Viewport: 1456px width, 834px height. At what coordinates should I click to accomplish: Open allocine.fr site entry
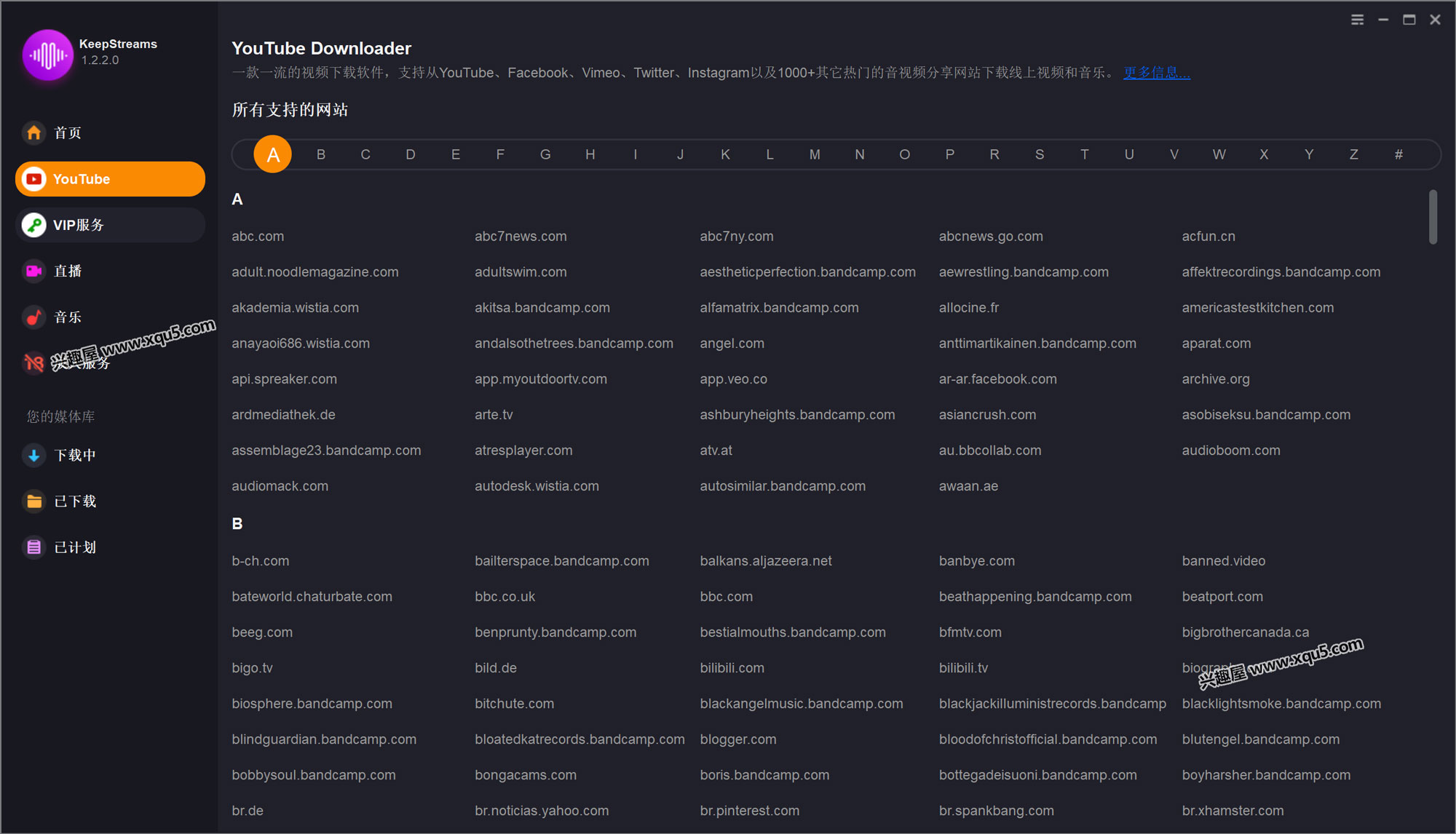[969, 308]
